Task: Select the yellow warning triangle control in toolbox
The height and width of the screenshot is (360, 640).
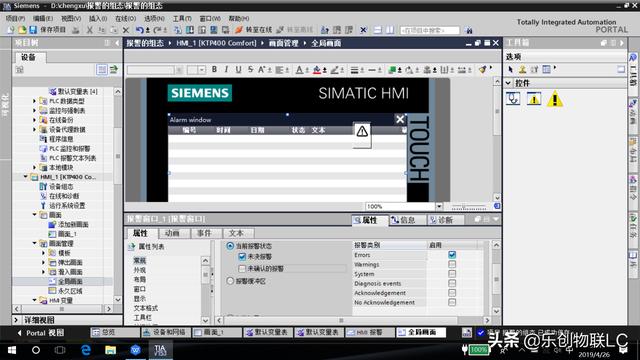Action: tap(555, 99)
